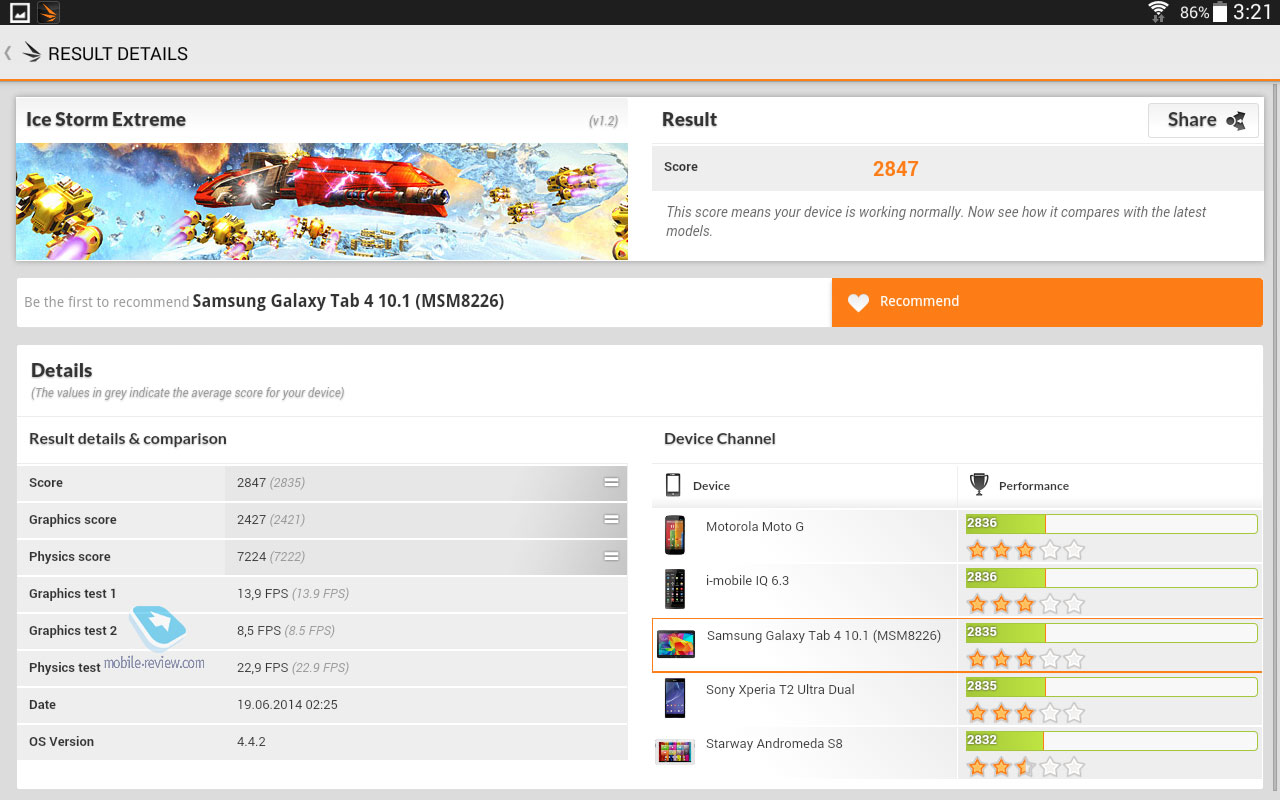Tap the RESULT DETAILS title
This screenshot has height=800, width=1280.
[x=118, y=54]
